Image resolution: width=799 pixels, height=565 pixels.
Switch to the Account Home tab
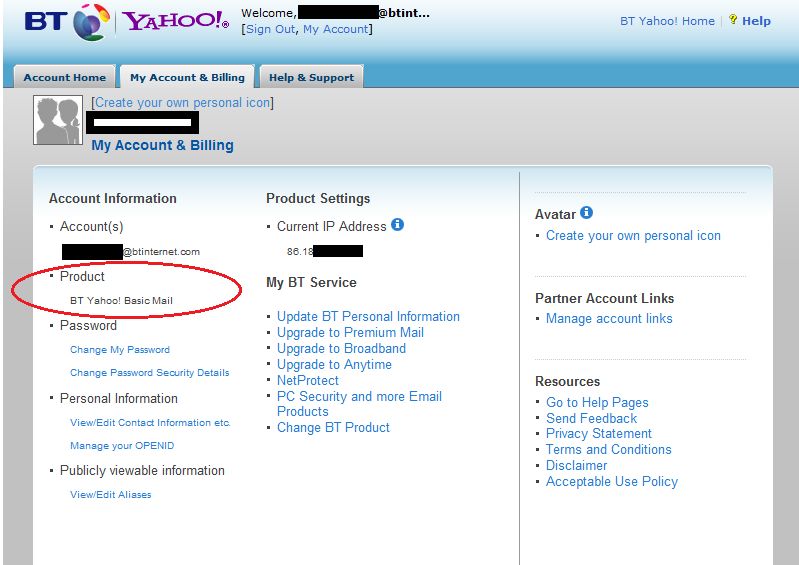(x=65, y=77)
